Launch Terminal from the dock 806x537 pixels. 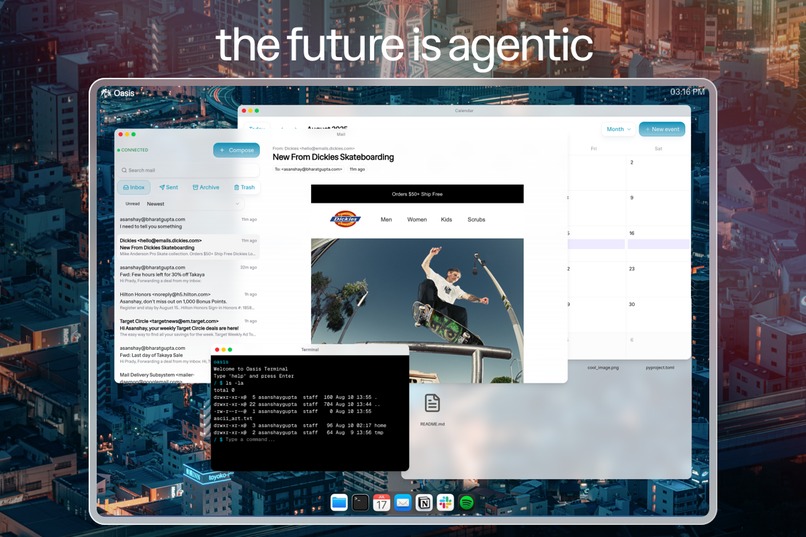tap(360, 502)
